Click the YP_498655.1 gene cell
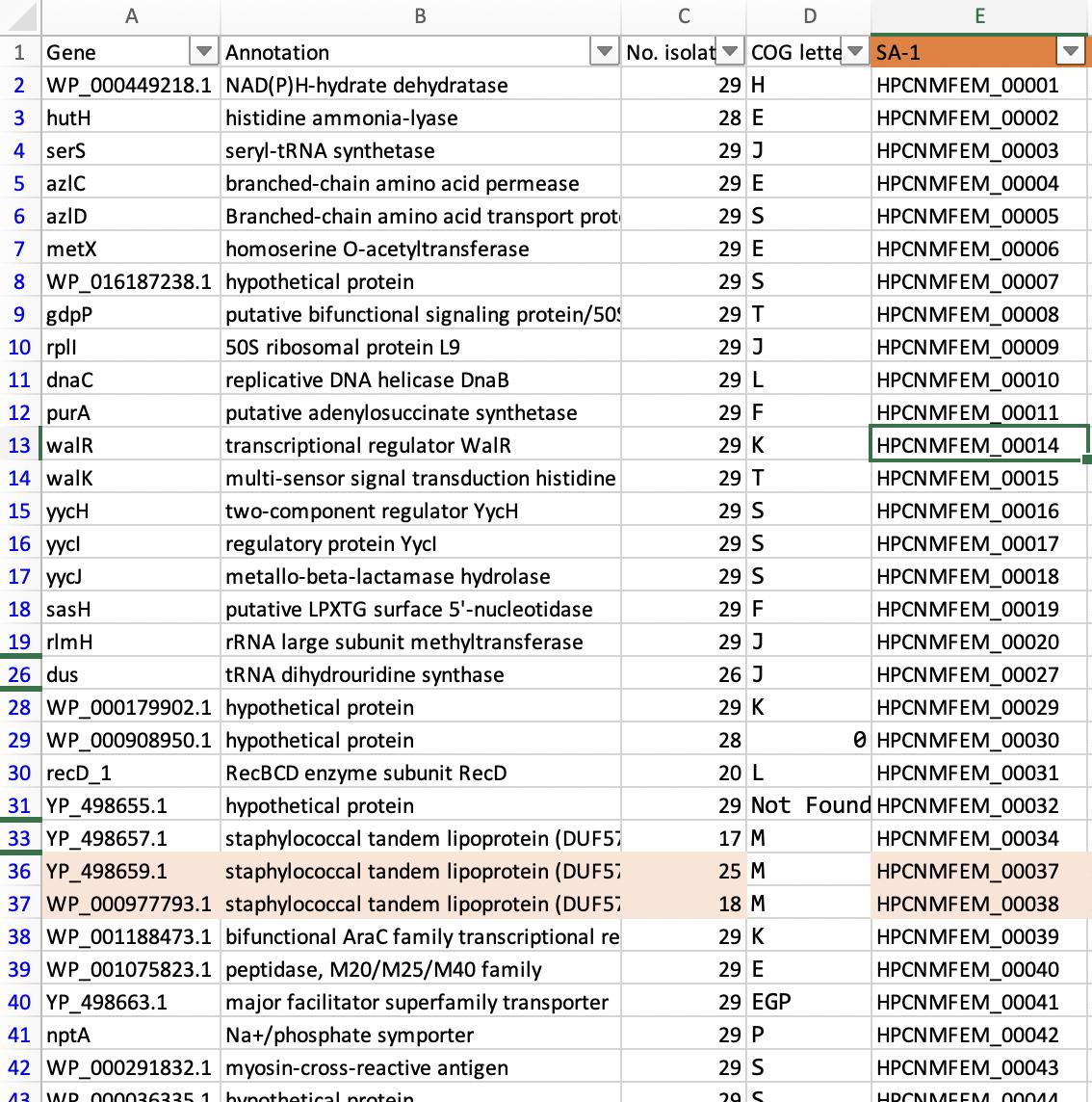 point(131,806)
